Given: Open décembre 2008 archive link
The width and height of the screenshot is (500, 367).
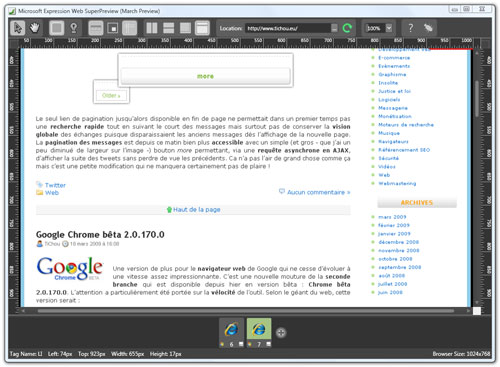Looking at the screenshot, I should point(399,242).
